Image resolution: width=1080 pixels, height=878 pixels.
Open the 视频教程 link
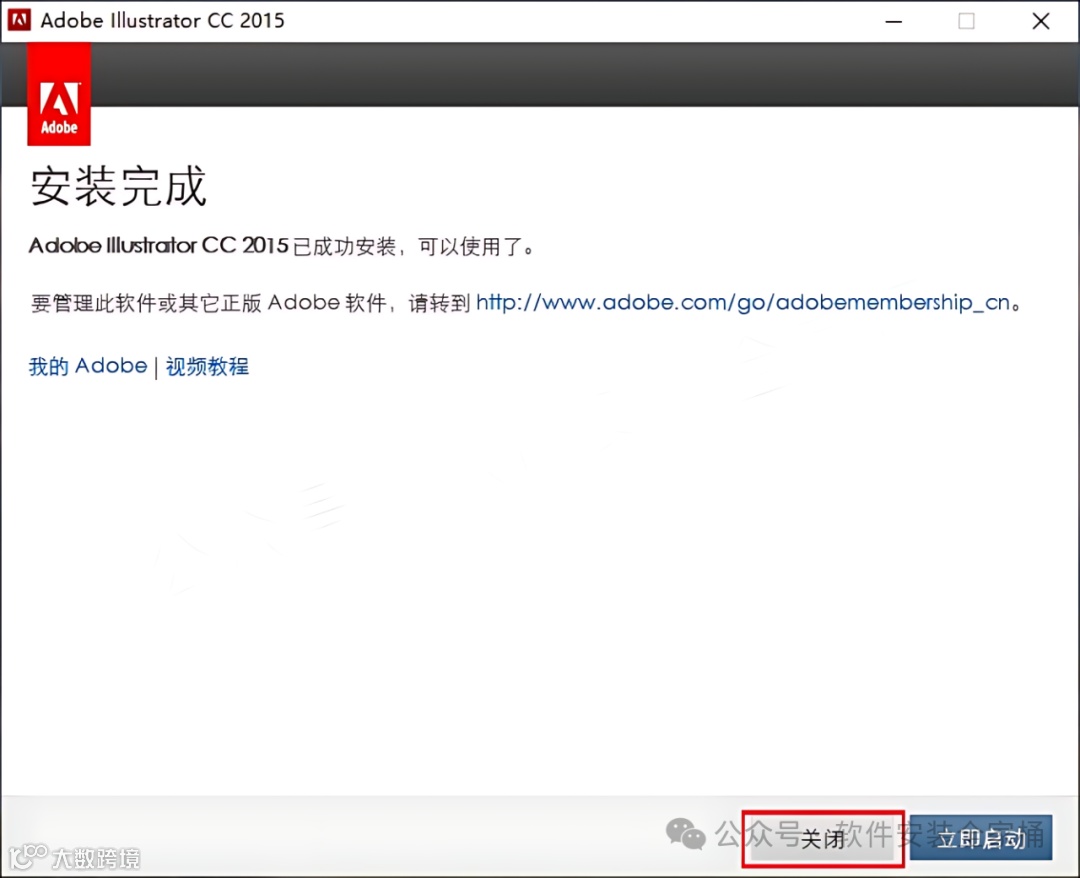click(207, 366)
